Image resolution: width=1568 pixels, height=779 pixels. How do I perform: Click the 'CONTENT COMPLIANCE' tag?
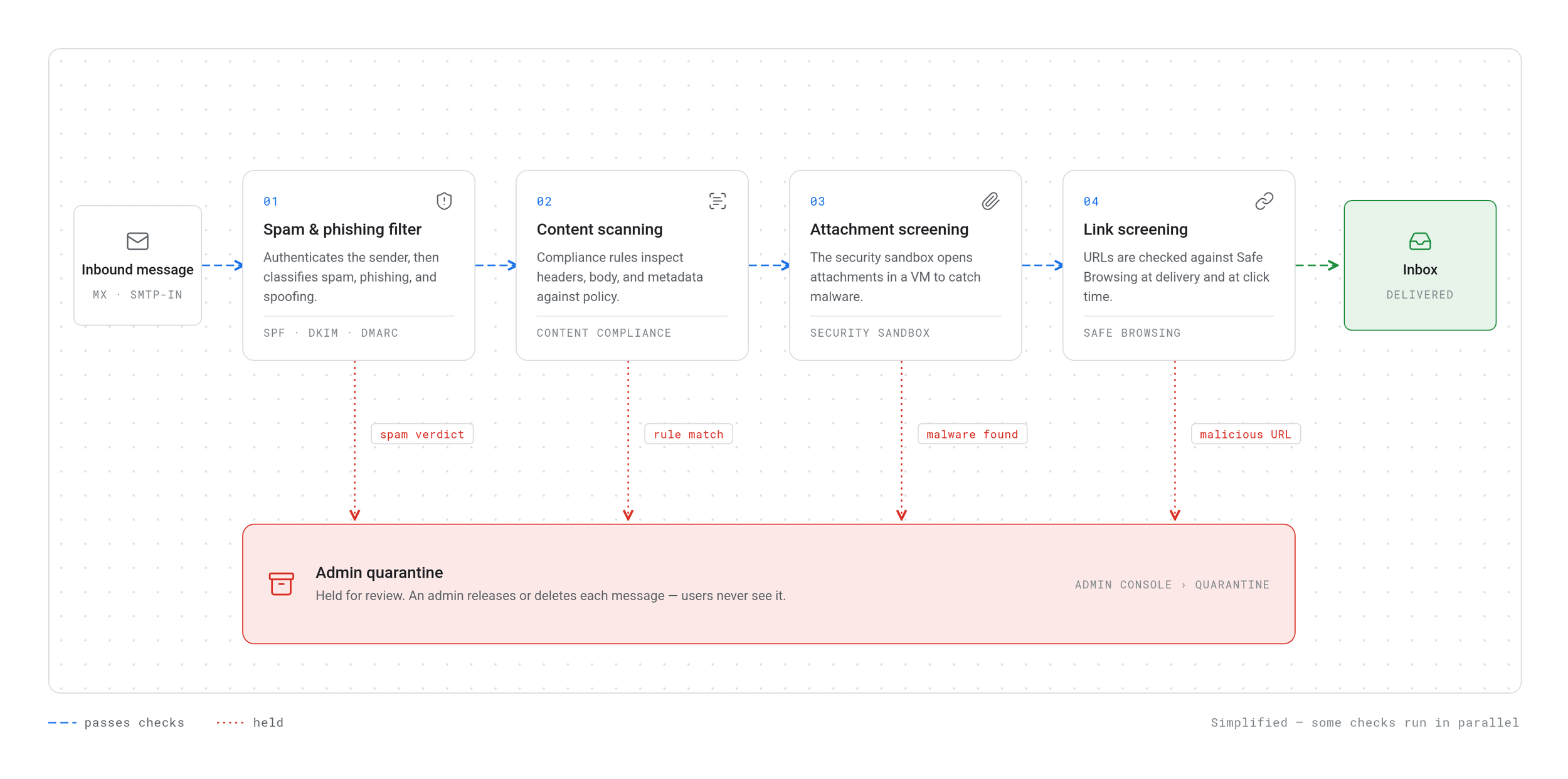[604, 333]
